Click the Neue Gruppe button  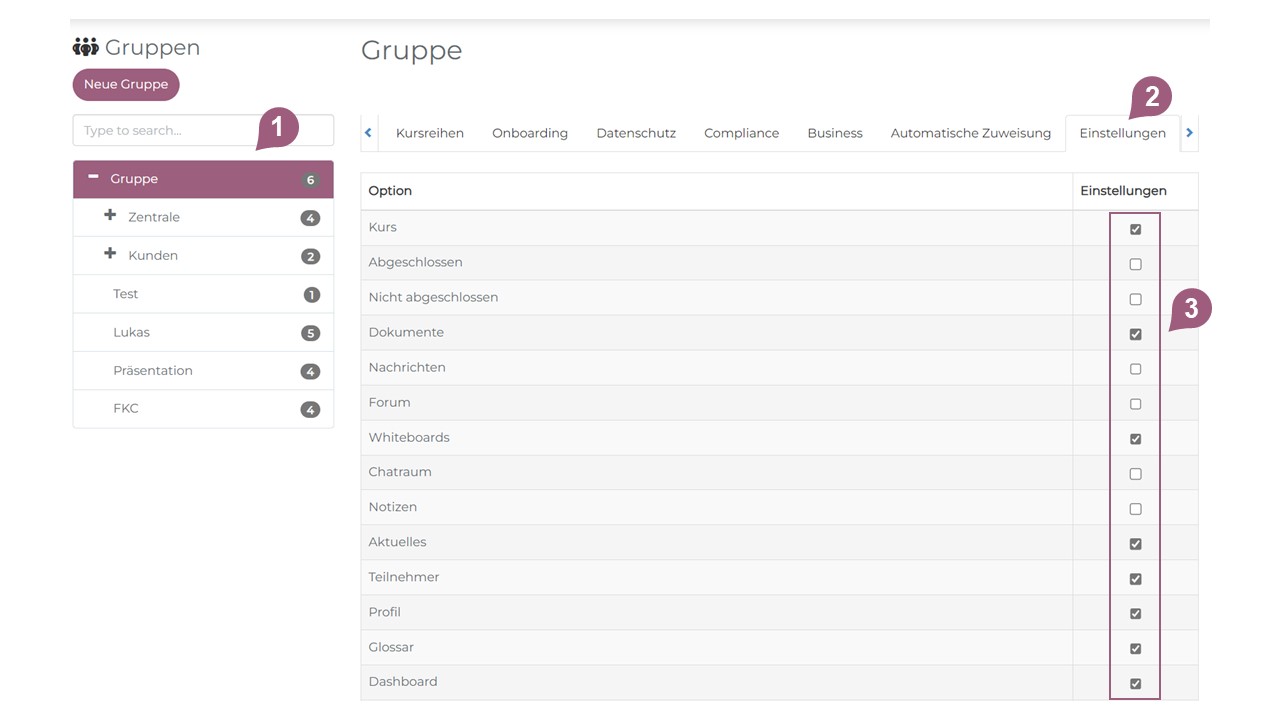pyautogui.click(x=126, y=85)
